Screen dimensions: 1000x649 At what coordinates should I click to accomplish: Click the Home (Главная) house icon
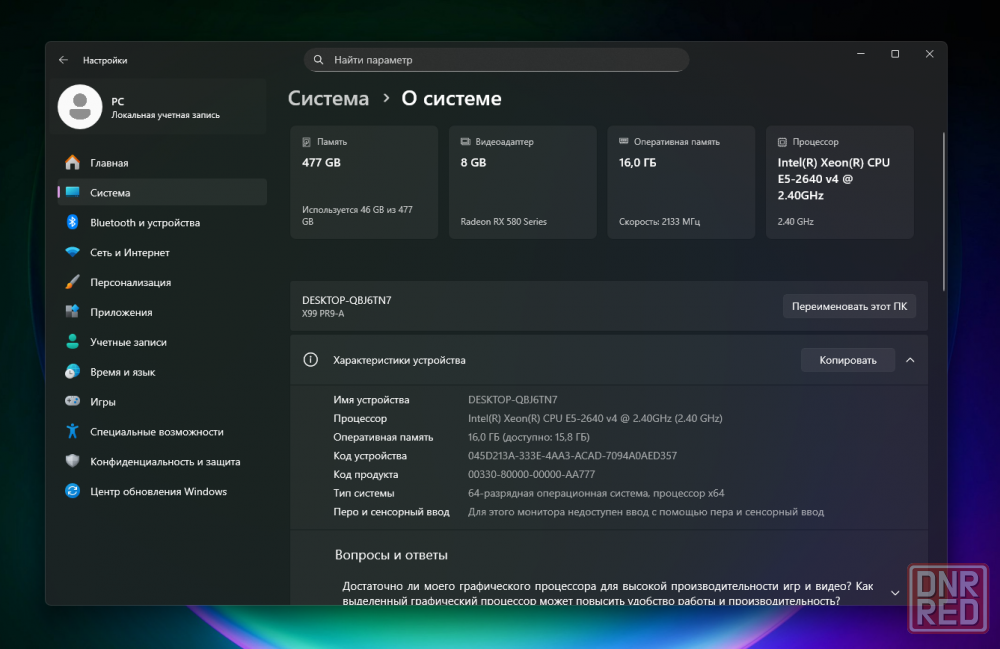click(72, 163)
